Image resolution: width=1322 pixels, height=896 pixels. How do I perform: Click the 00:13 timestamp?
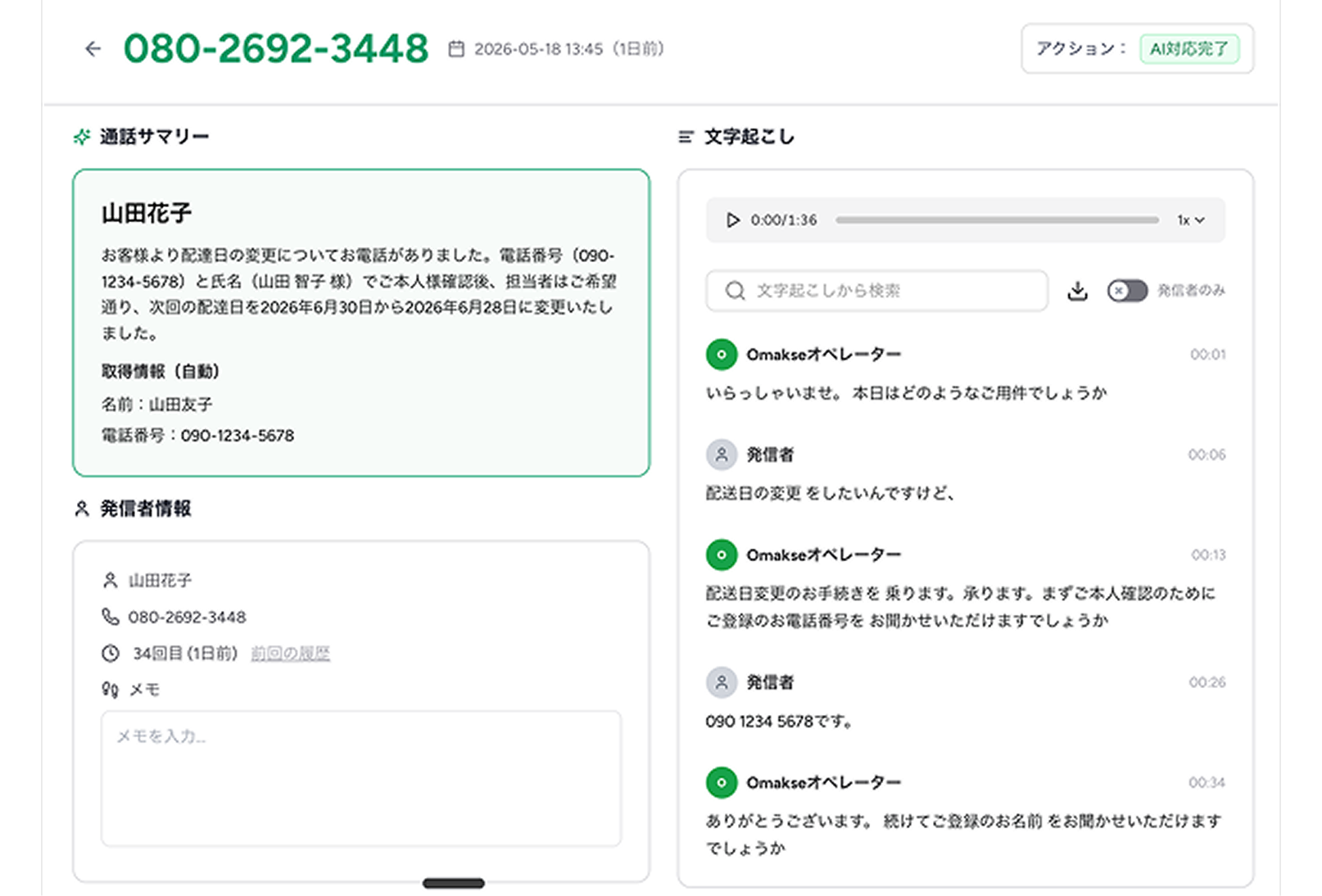point(1209,555)
